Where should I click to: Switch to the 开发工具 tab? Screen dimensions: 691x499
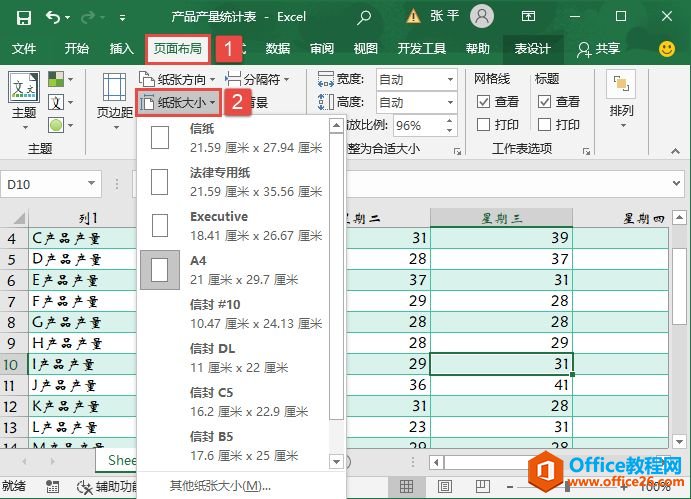(x=422, y=48)
